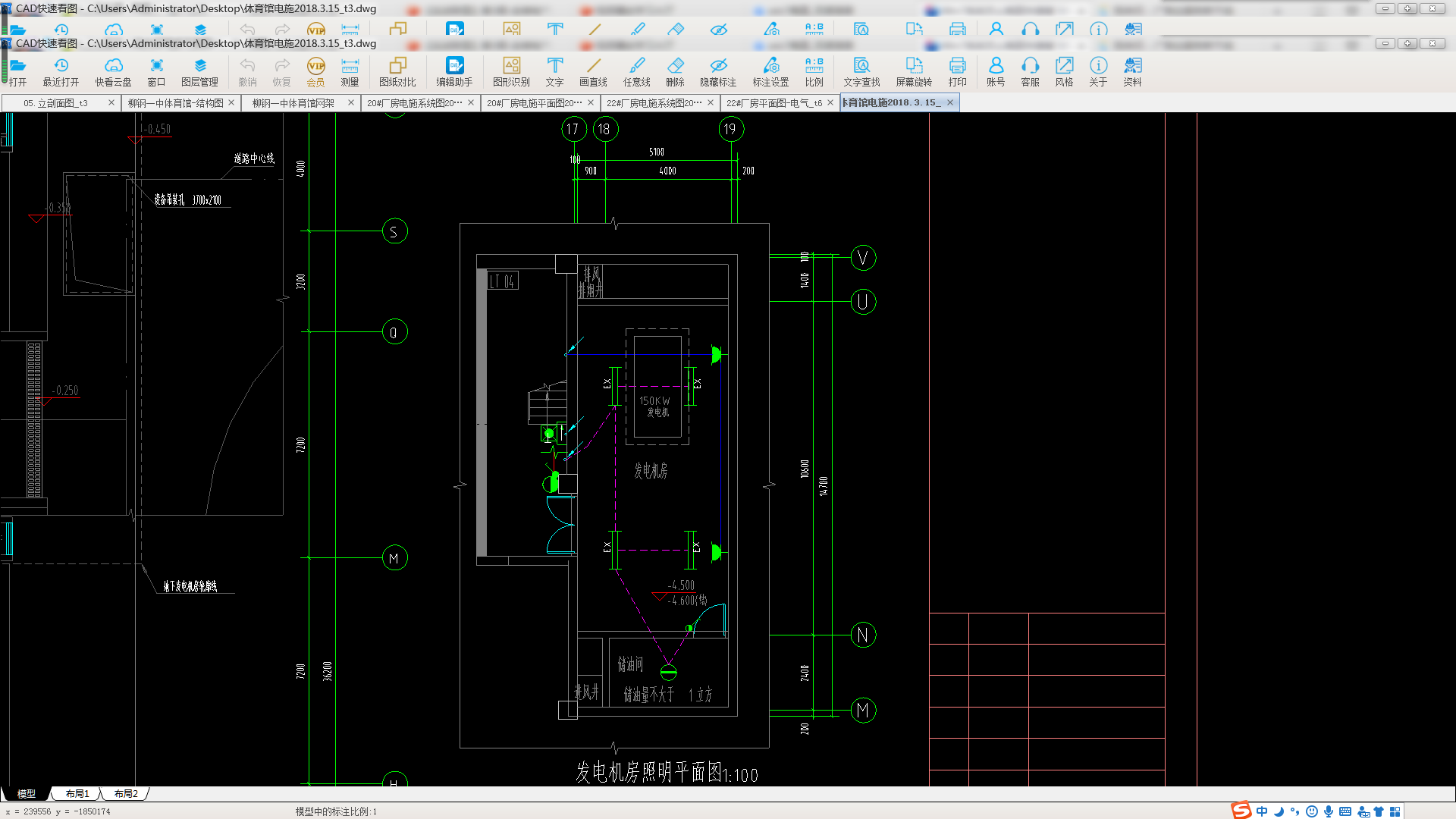Switch to 22#厂房平面图-电气_t6 tab
This screenshot has width=1456, height=819.
(773, 103)
